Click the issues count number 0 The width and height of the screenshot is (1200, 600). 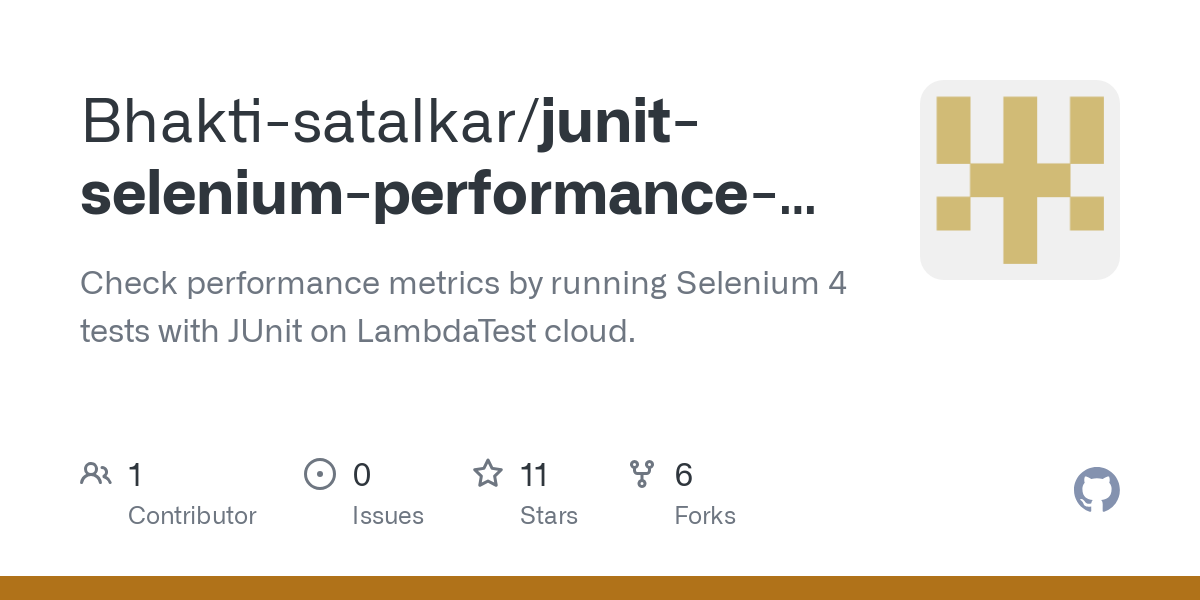(x=362, y=474)
